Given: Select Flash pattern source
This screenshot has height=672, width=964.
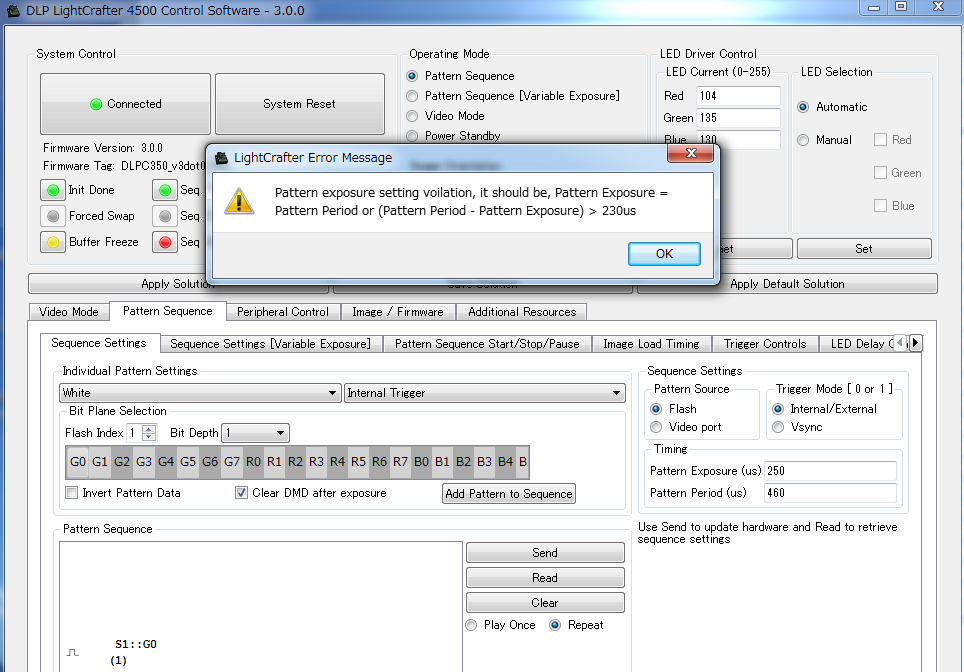Looking at the screenshot, I should tap(656, 409).
